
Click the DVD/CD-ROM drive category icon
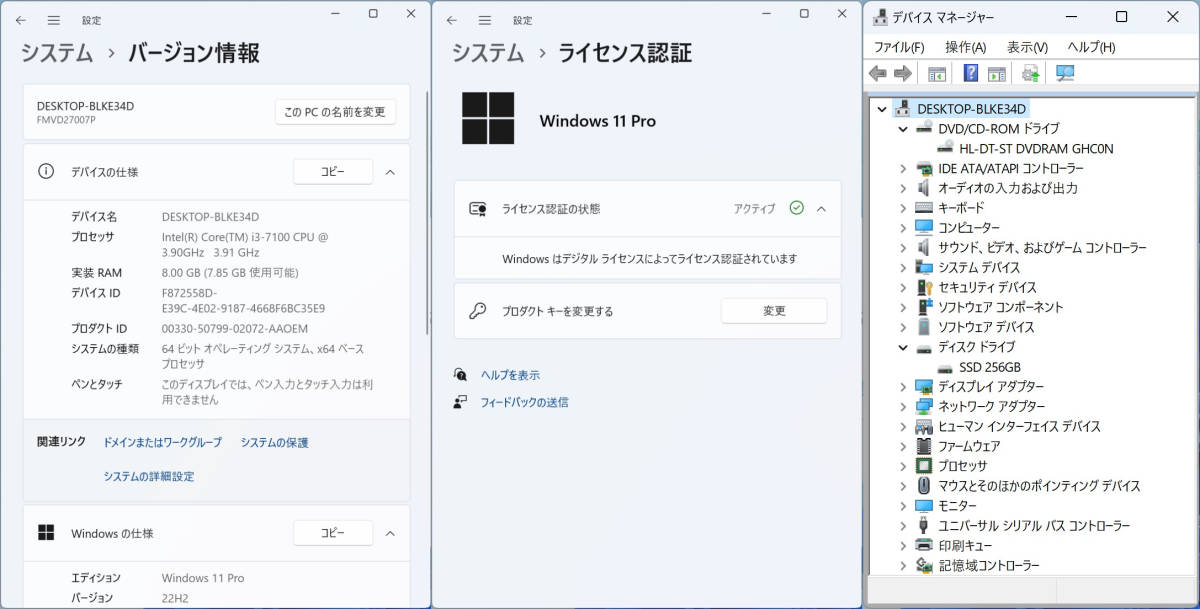point(924,128)
